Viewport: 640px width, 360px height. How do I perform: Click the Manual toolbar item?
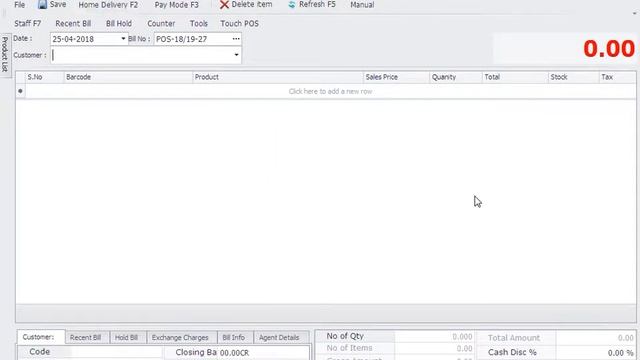[362, 5]
